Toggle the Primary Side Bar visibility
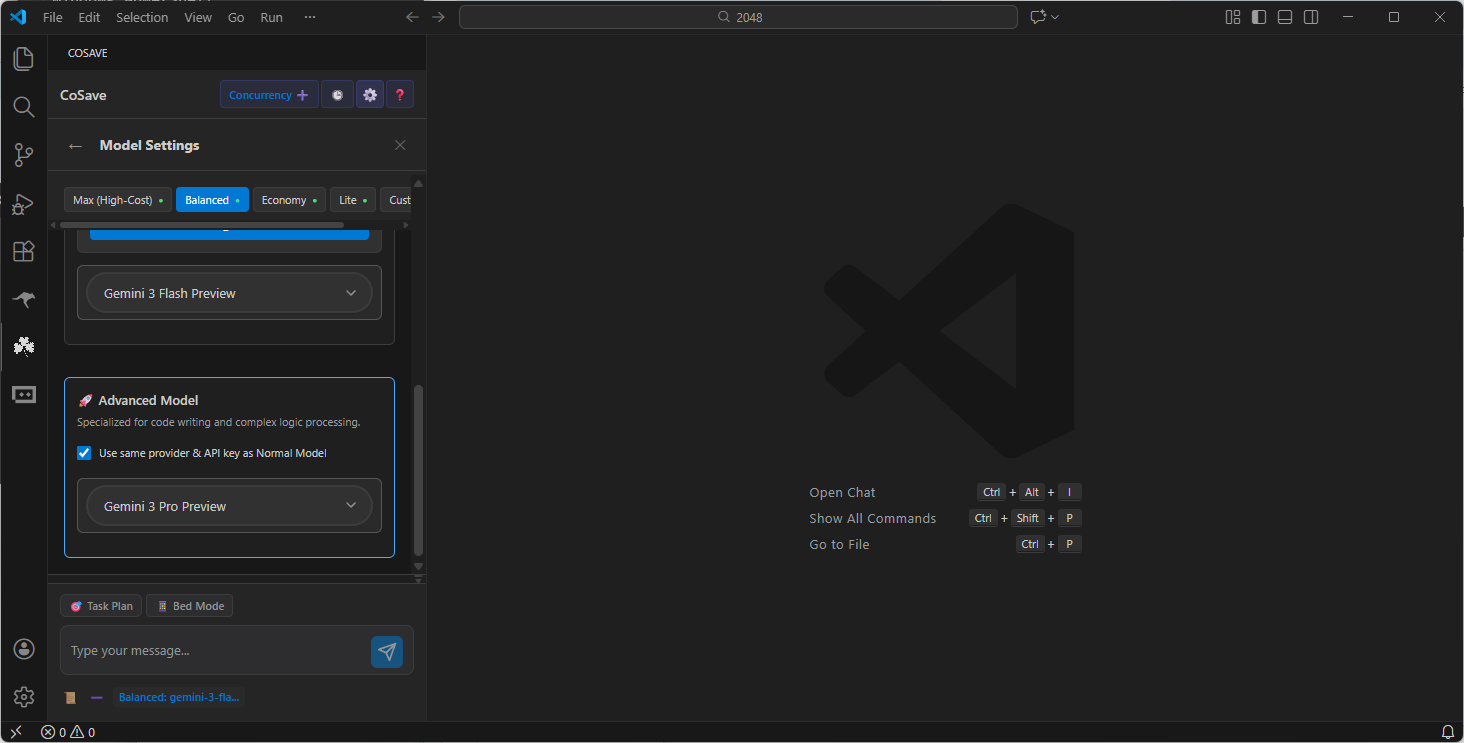The image size is (1464, 743). point(1259,17)
